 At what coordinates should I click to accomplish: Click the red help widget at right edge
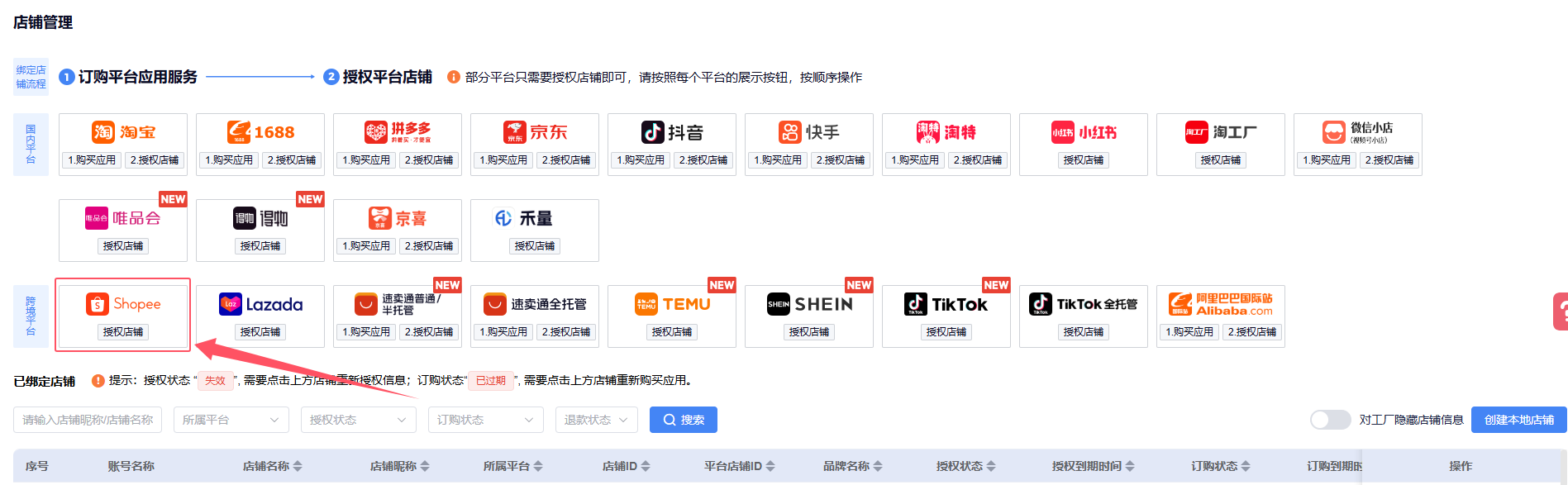[x=1561, y=311]
